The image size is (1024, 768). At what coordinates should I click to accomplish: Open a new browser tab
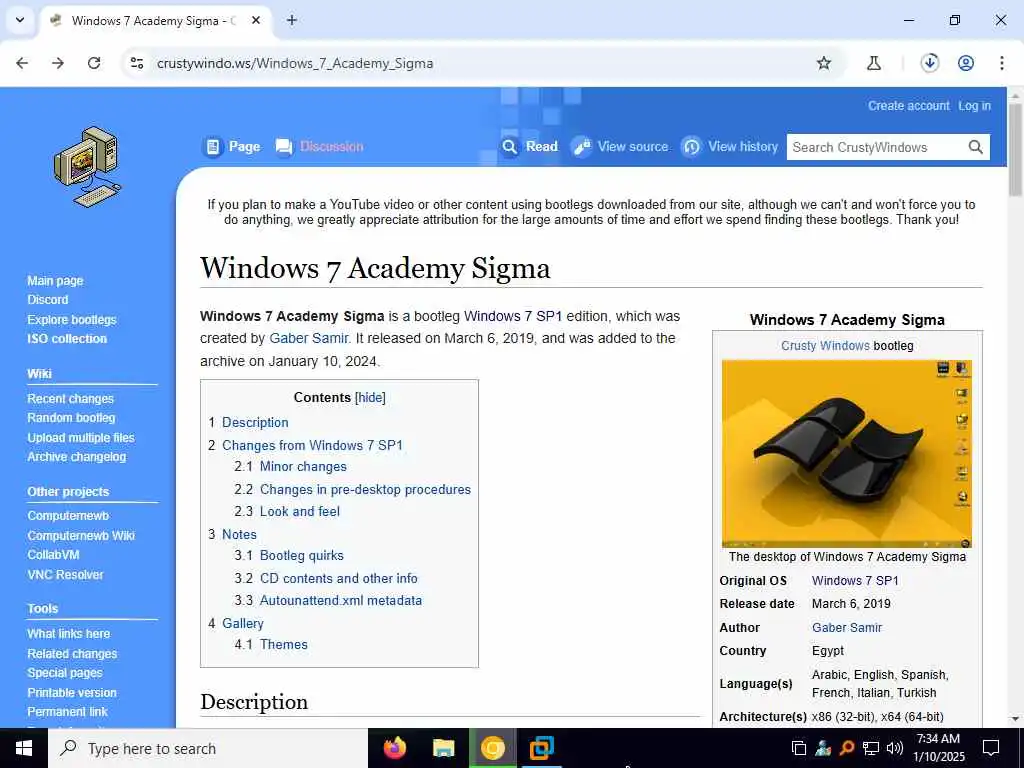(x=292, y=20)
